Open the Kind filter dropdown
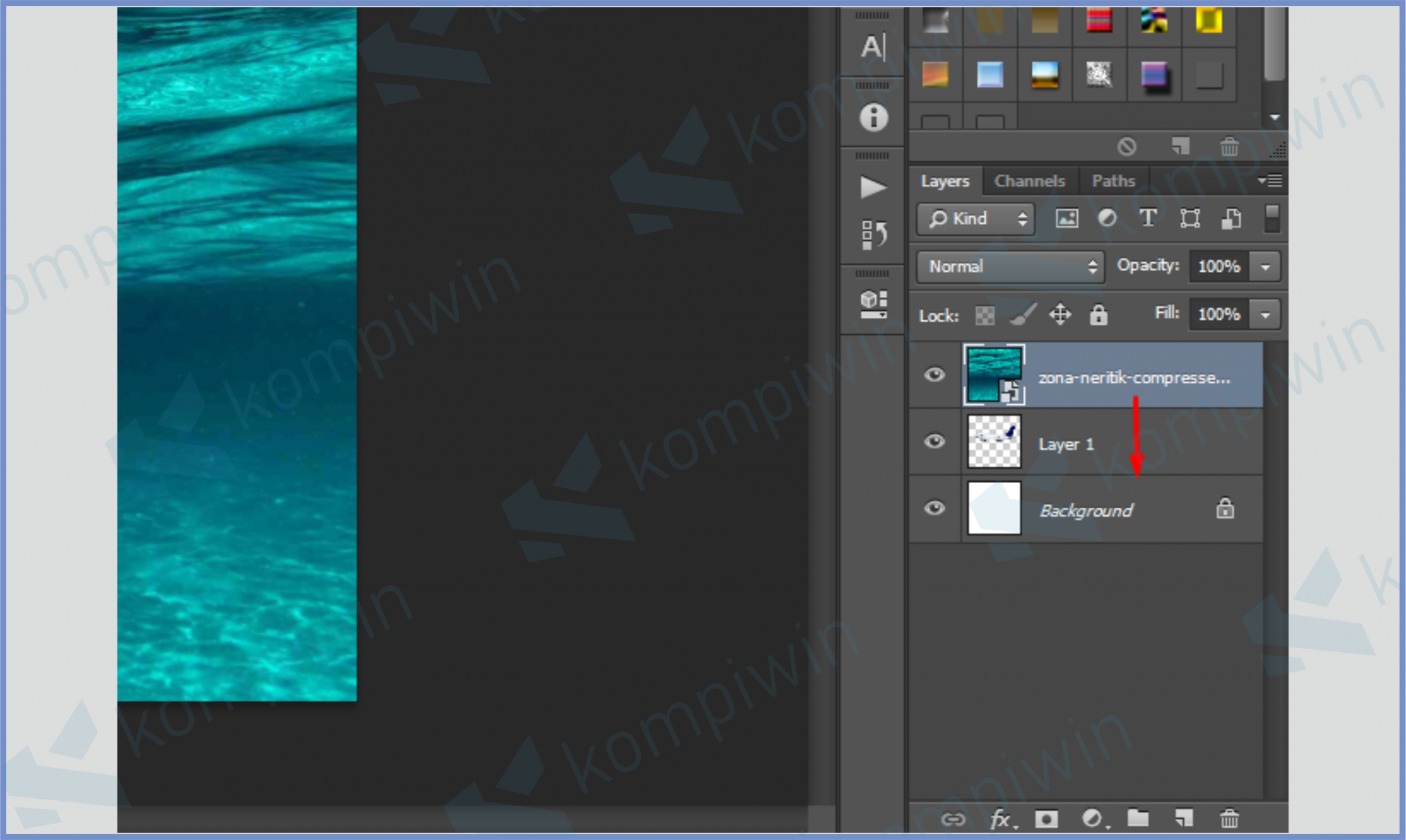Viewport: 1406px width, 840px height. pos(976,219)
